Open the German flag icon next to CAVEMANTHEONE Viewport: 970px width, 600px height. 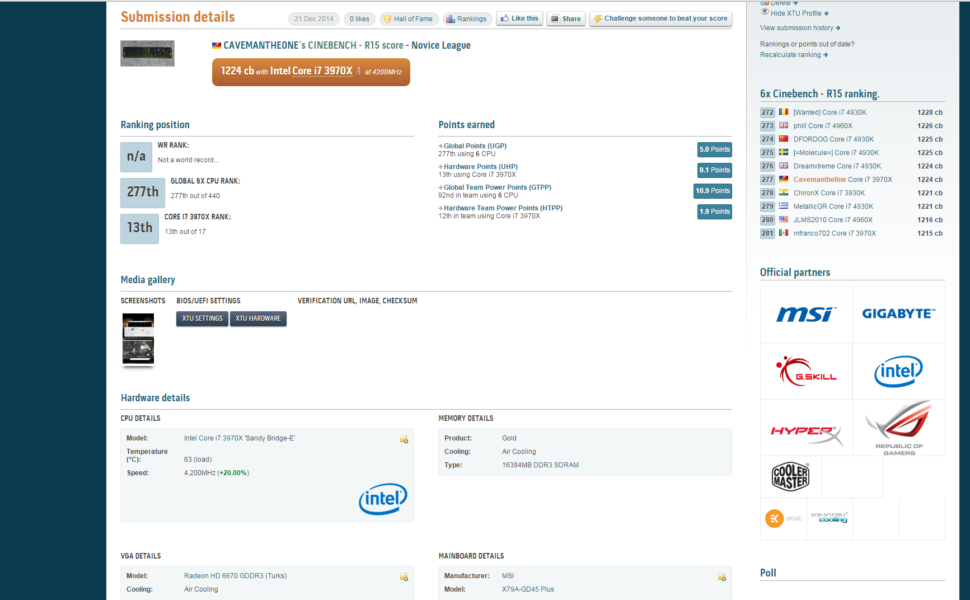coord(217,46)
